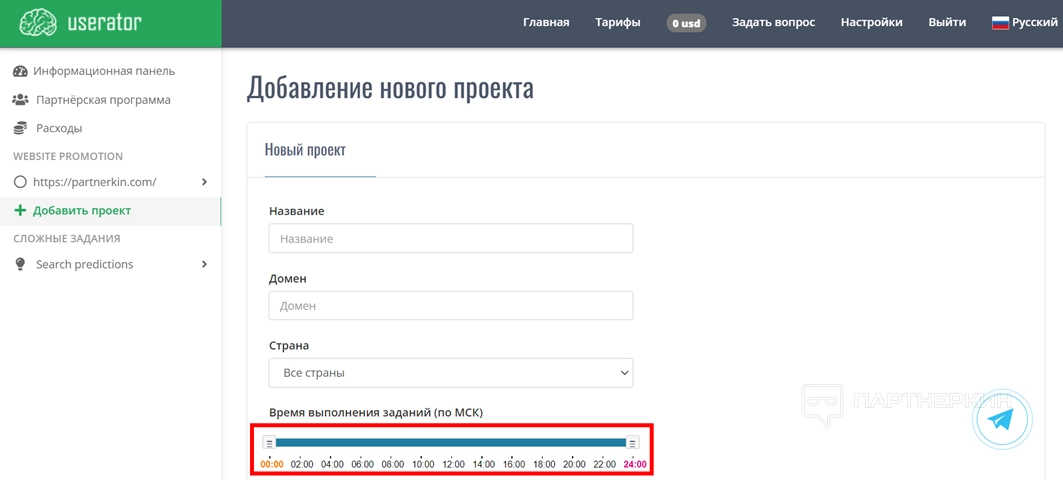The width and height of the screenshot is (1063, 480).
Task: Click Выйти to log out
Action: point(947,22)
